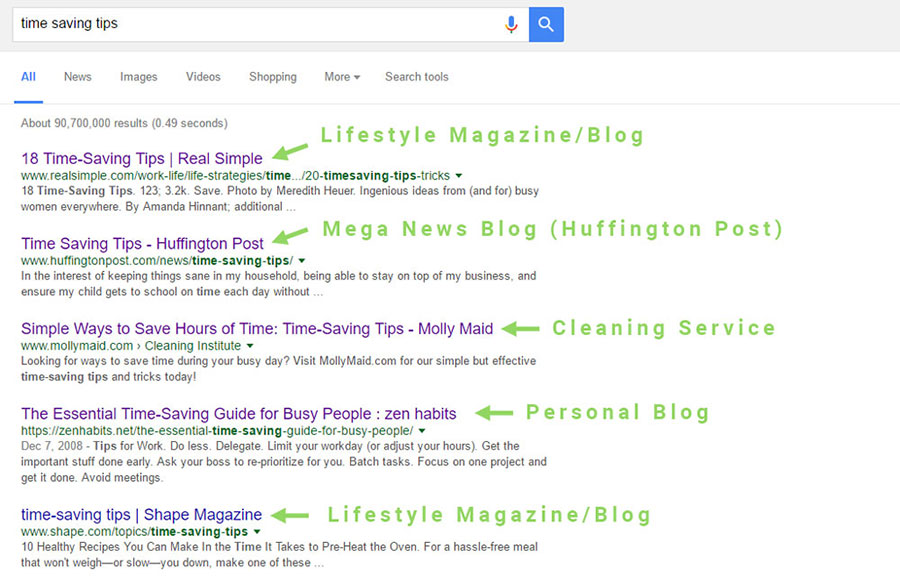Expand the arrow next to the realsimple.com URL
This screenshot has width=900, height=577.
(x=459, y=176)
